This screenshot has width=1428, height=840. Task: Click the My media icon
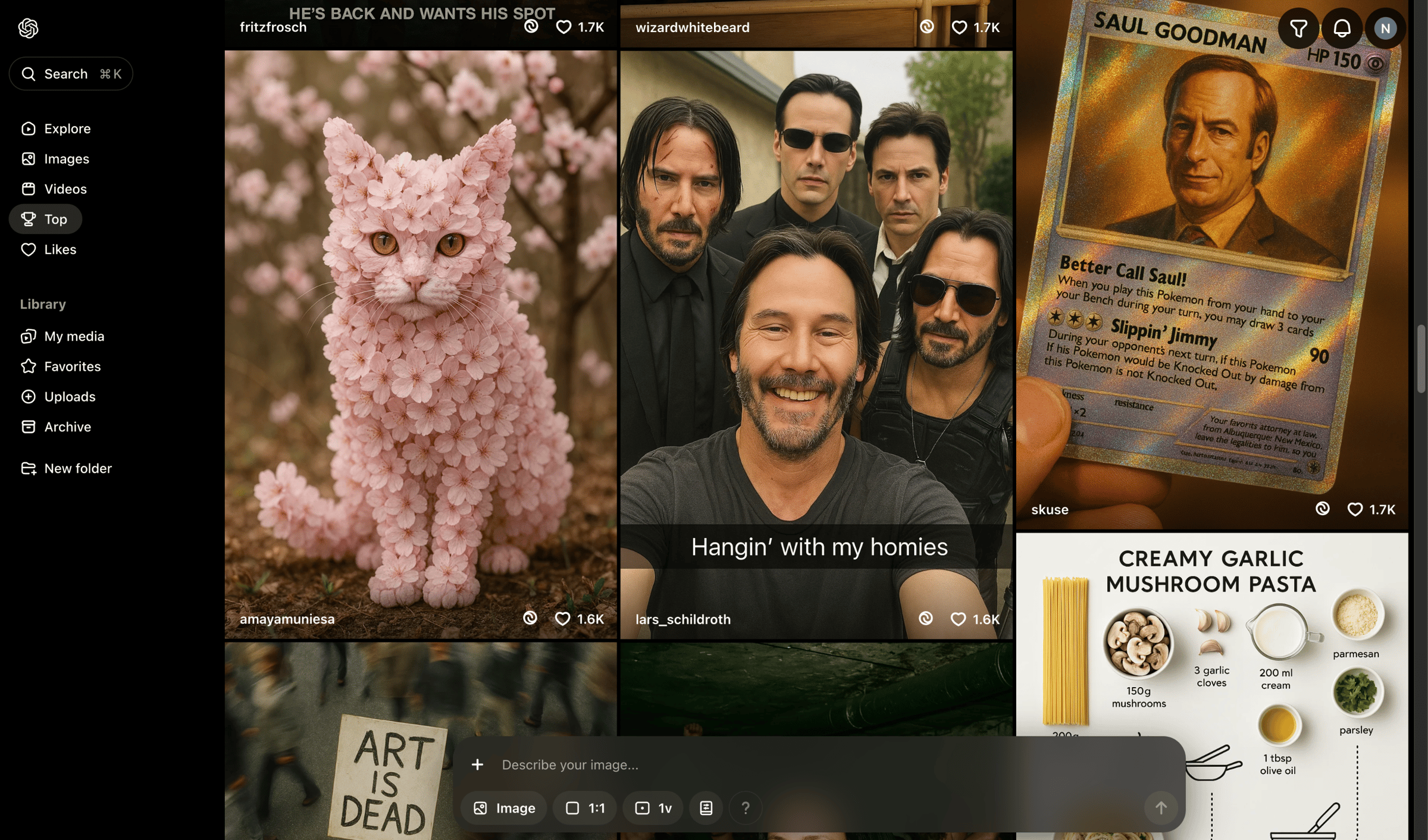tap(28, 336)
